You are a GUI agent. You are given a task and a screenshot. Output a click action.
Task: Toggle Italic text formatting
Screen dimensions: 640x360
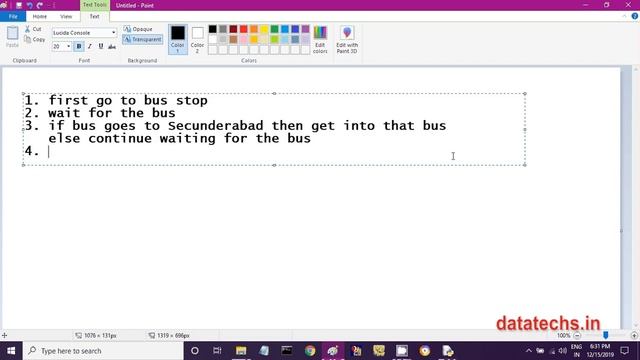[90, 47]
